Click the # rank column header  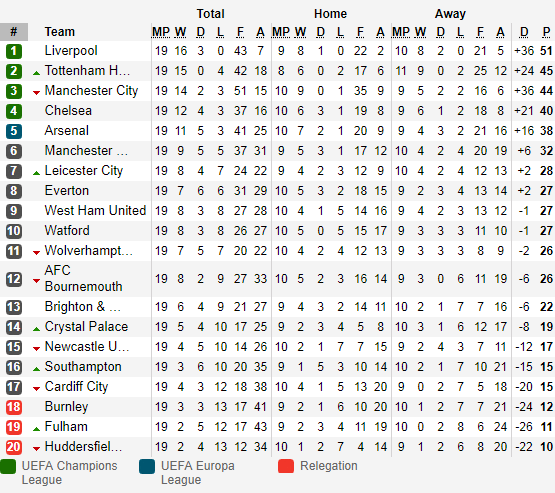point(14,32)
